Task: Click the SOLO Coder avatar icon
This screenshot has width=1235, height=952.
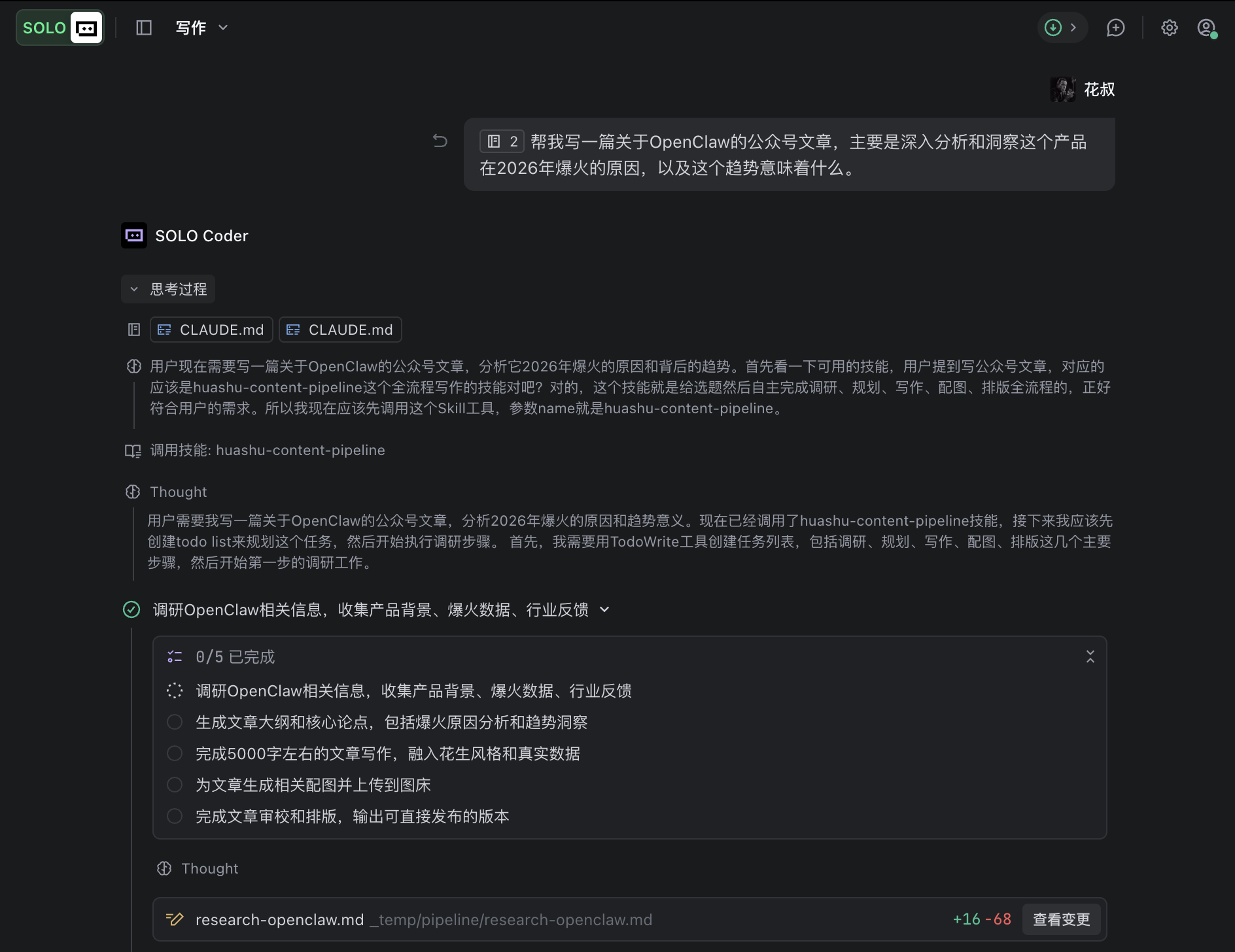Action: [133, 235]
